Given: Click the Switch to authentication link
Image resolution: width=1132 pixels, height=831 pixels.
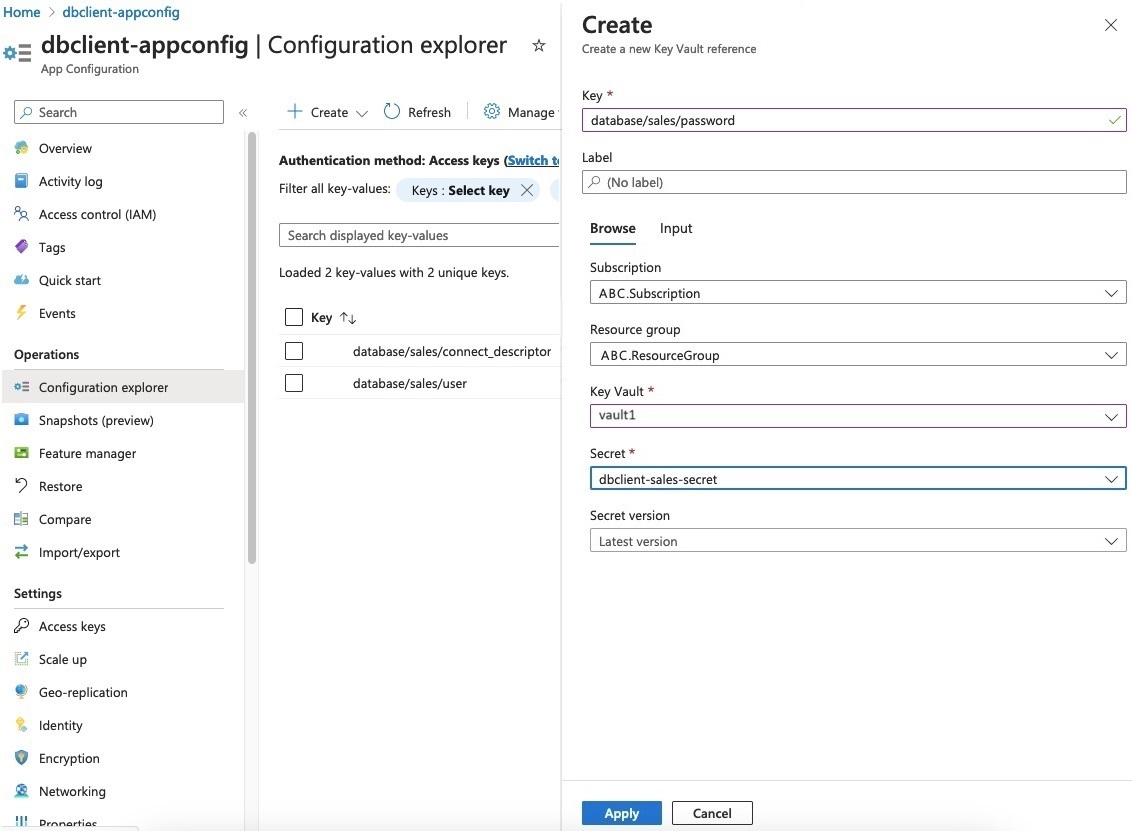Looking at the screenshot, I should click(533, 160).
